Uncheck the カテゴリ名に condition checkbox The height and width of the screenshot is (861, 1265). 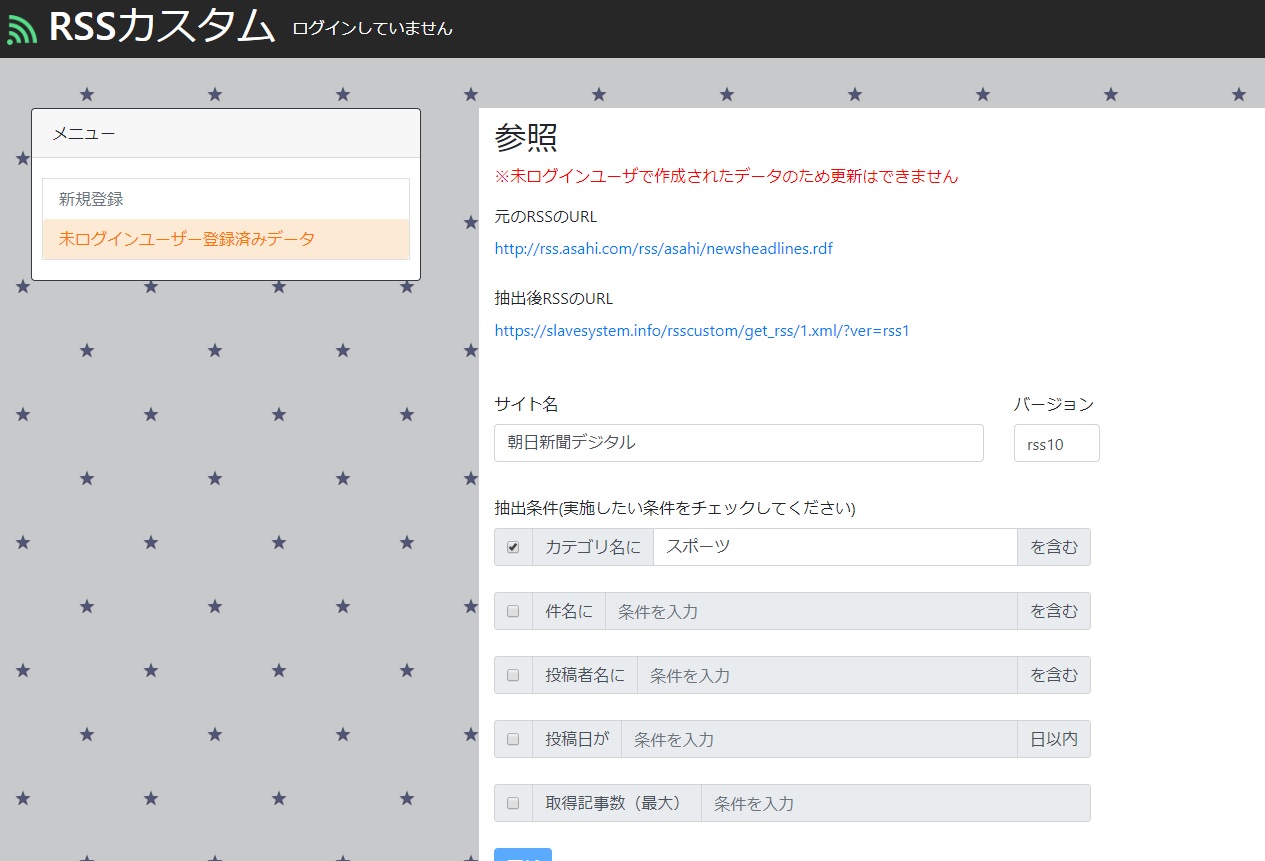513,547
